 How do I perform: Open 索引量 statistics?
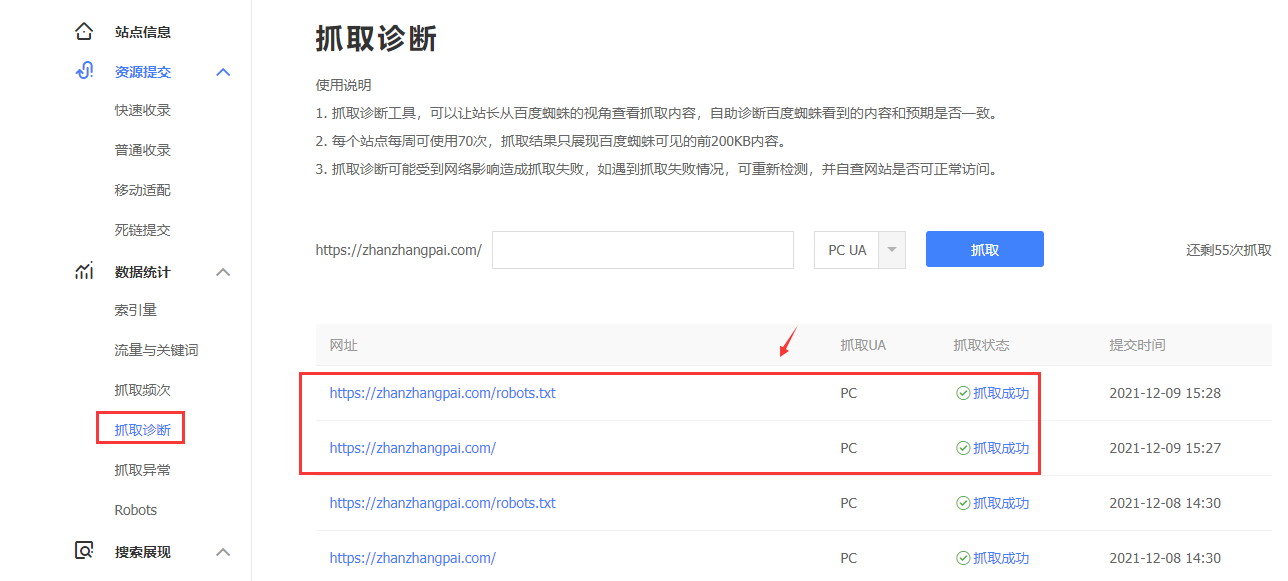tap(136, 310)
